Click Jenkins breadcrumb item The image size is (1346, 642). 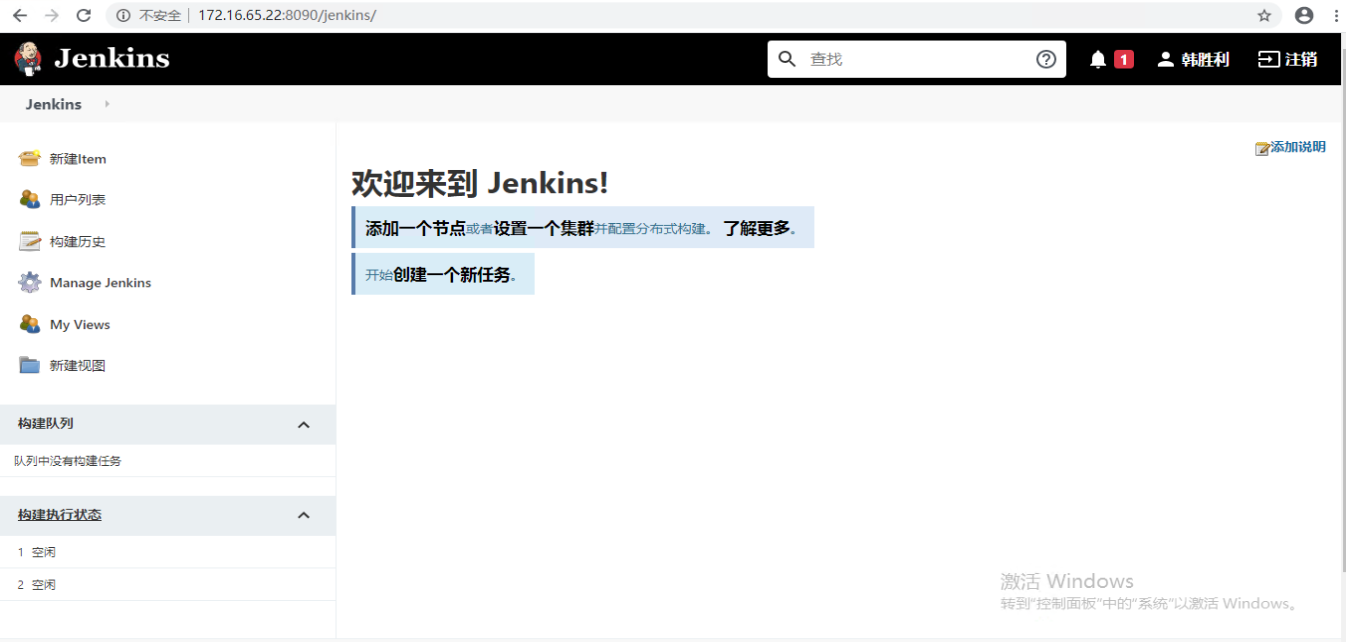(54, 104)
